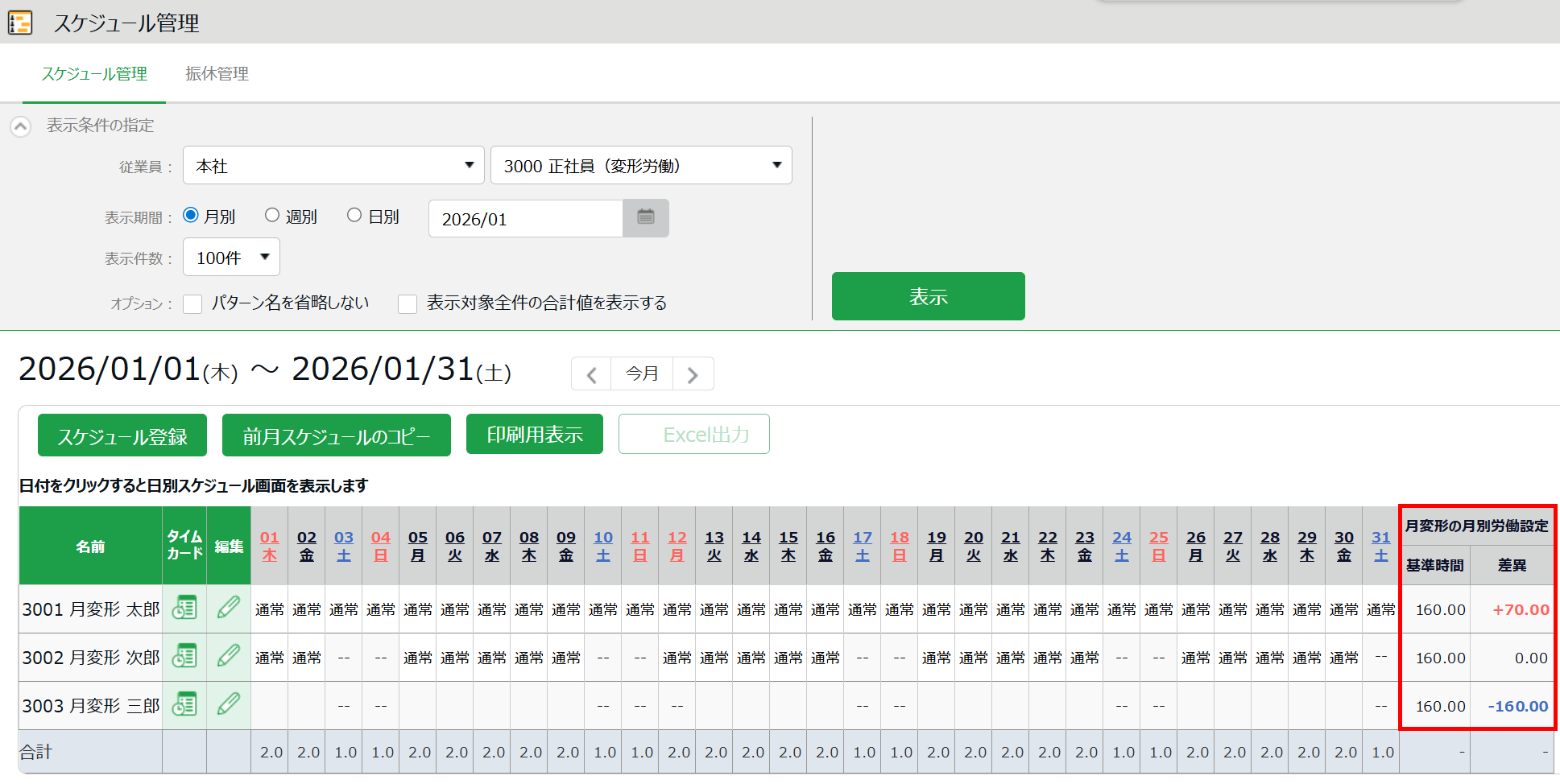Open daily schedule for 10 土
This screenshot has width=1560, height=784.
coord(603,546)
